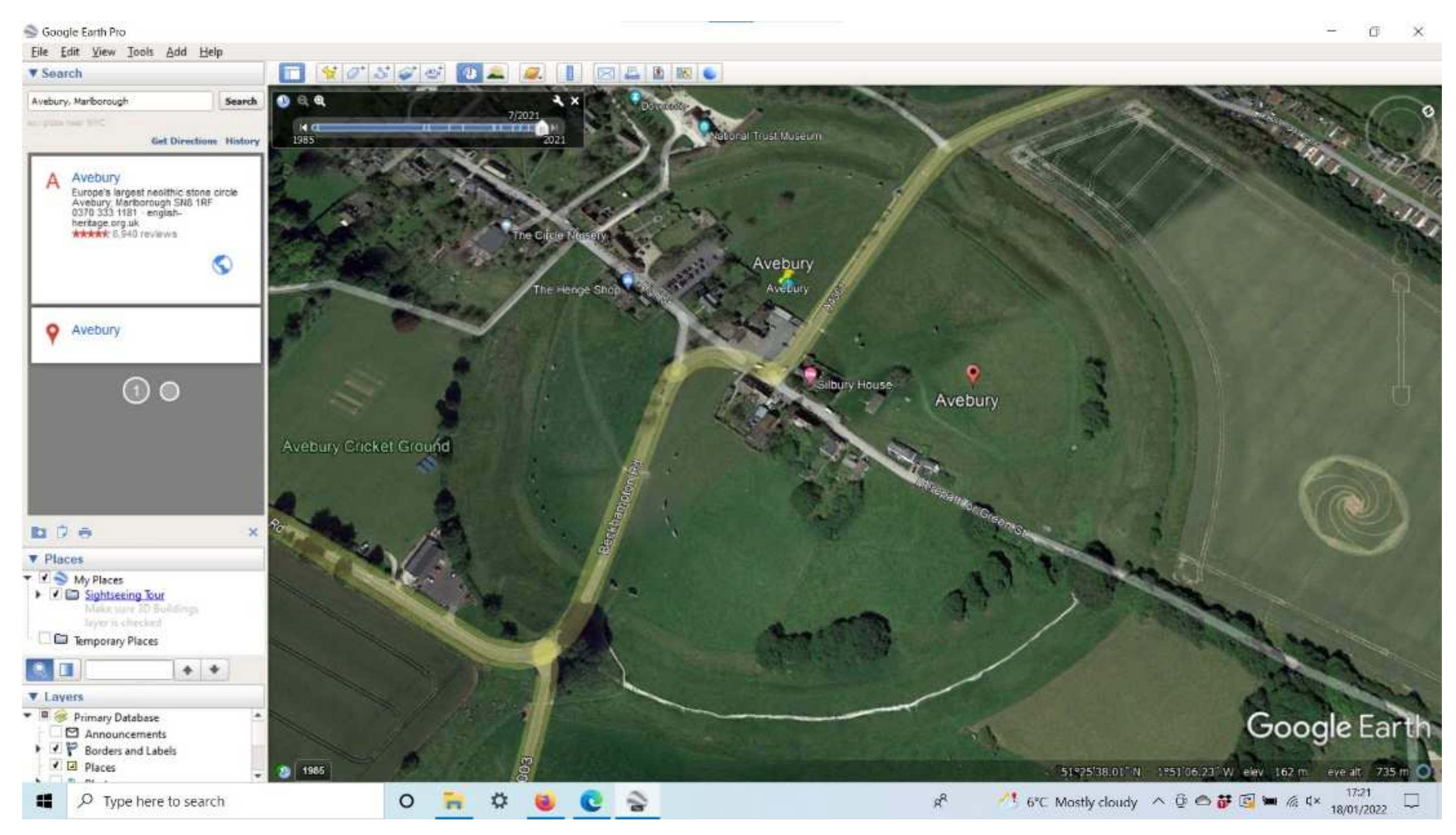
Task: Toggle Borders and Labels layer checkbox
Action: 56,749
